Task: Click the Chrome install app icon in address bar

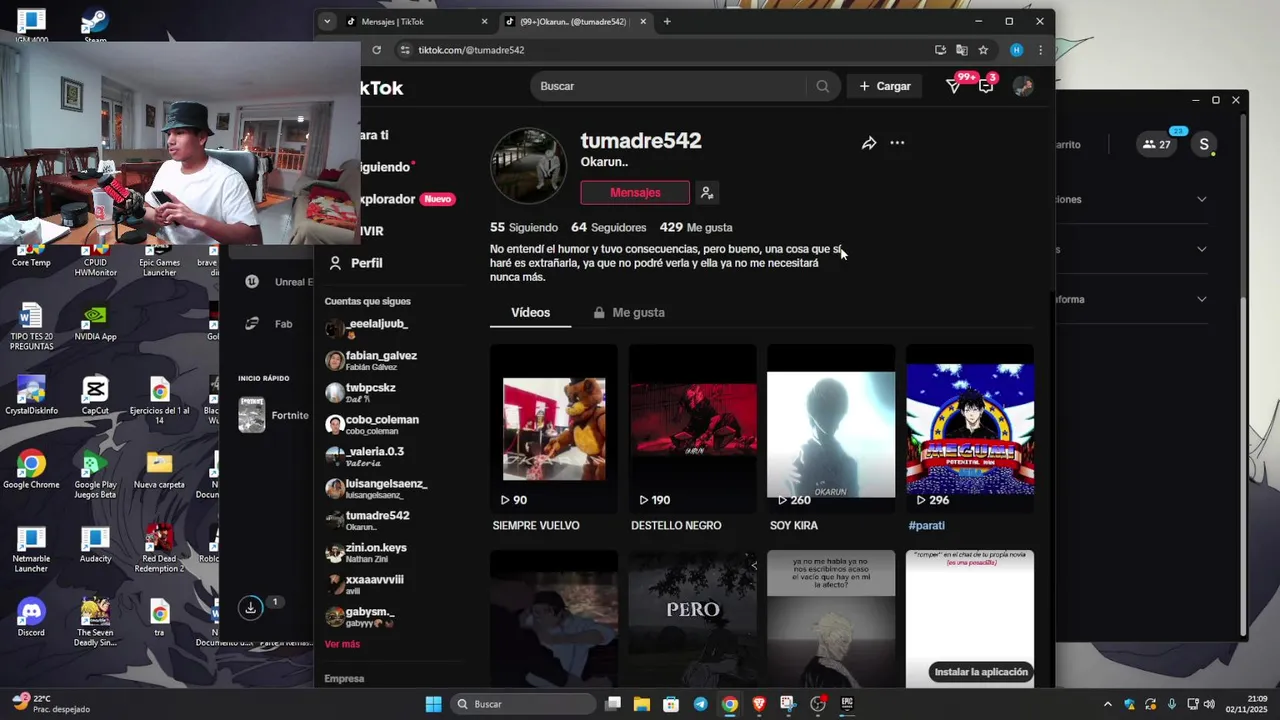Action: click(x=940, y=50)
